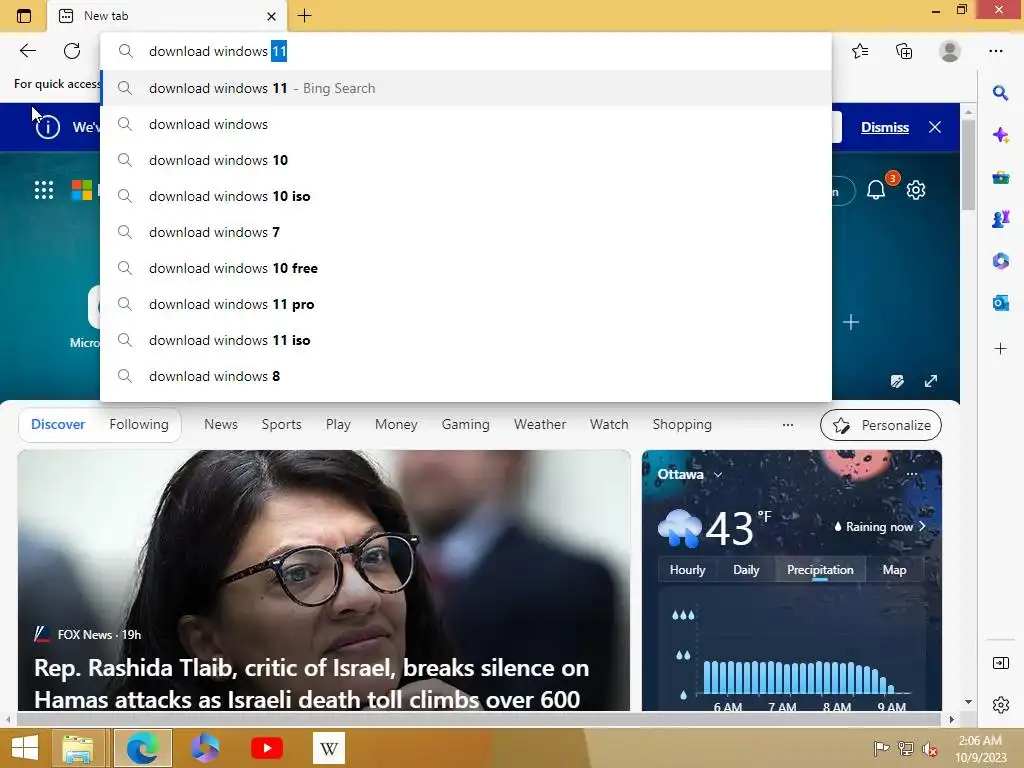Click the Microsoft logo icon
The width and height of the screenshot is (1024, 768).
click(82, 190)
